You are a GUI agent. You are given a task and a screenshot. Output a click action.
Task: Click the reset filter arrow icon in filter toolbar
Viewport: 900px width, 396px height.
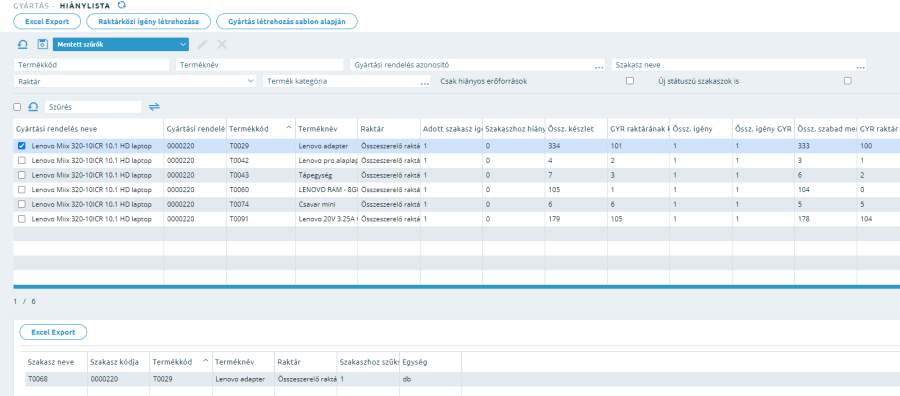22,44
